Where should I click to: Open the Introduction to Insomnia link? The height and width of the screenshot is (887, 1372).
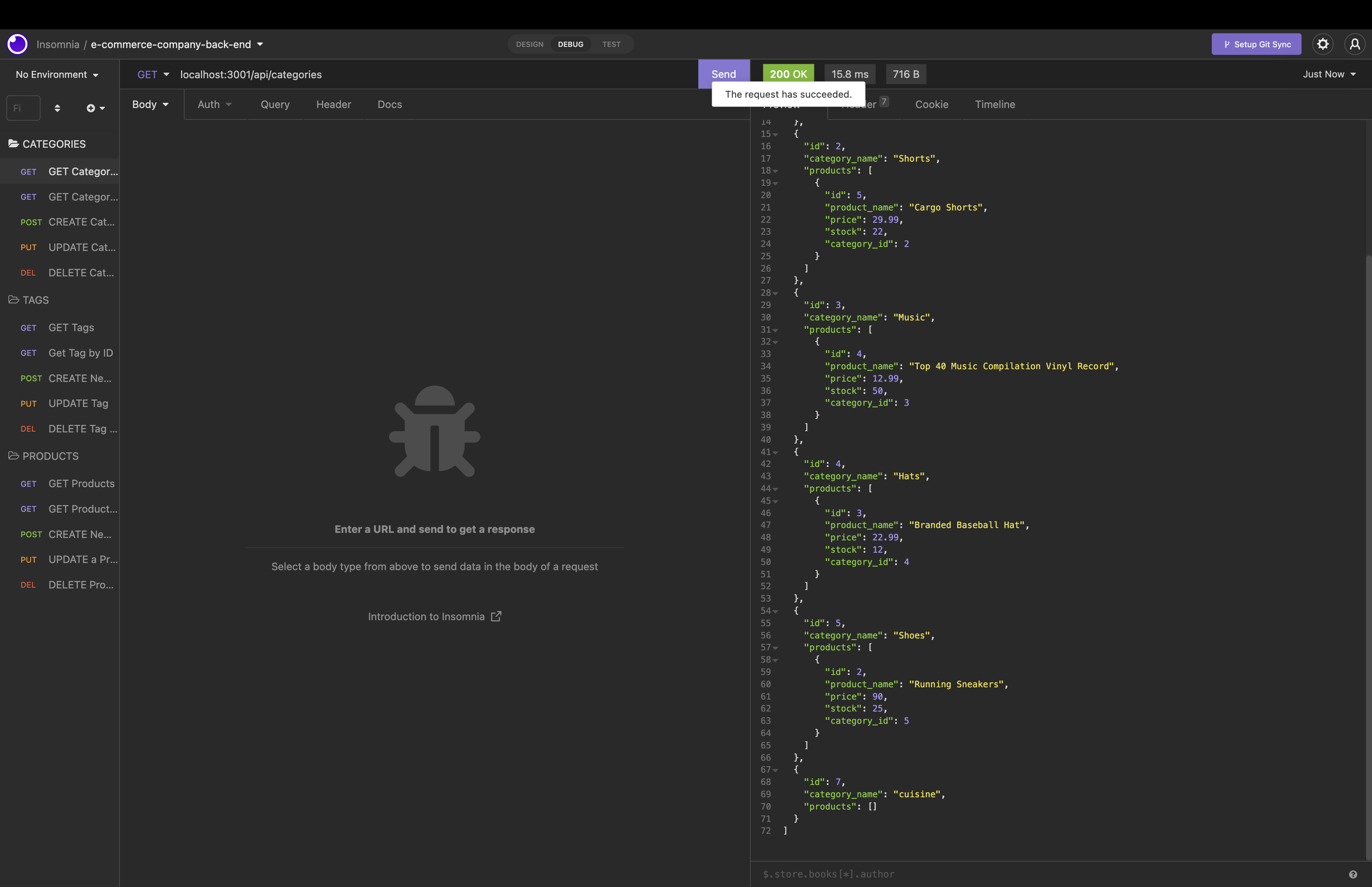435,616
